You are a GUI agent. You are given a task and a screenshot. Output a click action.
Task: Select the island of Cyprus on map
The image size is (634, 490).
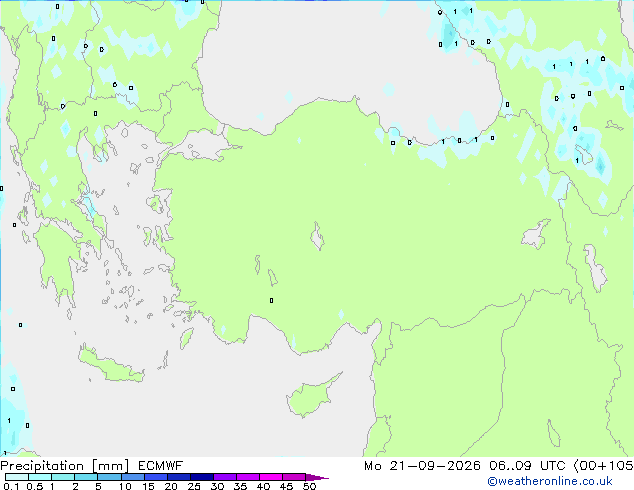[x=311, y=397]
